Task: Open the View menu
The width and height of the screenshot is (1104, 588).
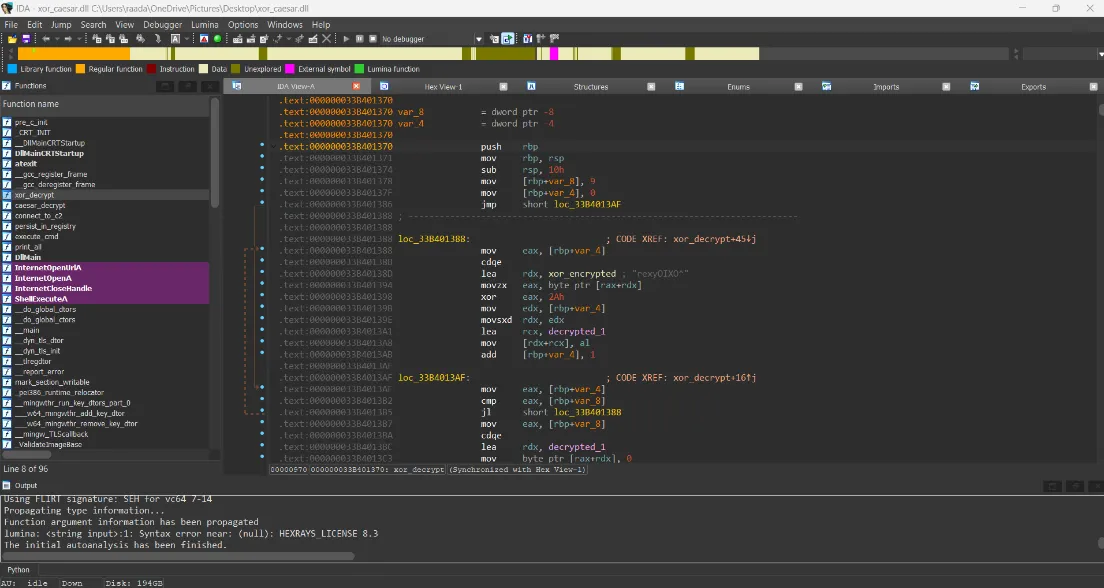Action: (x=125, y=24)
